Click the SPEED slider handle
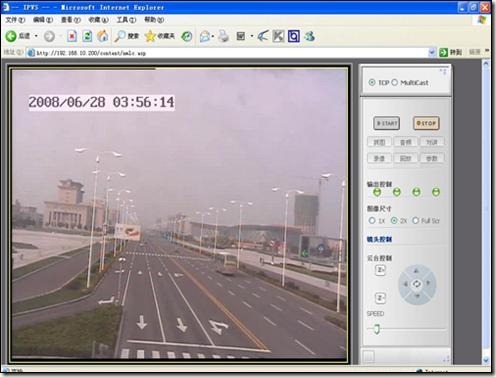496x377 pixels. [376, 329]
